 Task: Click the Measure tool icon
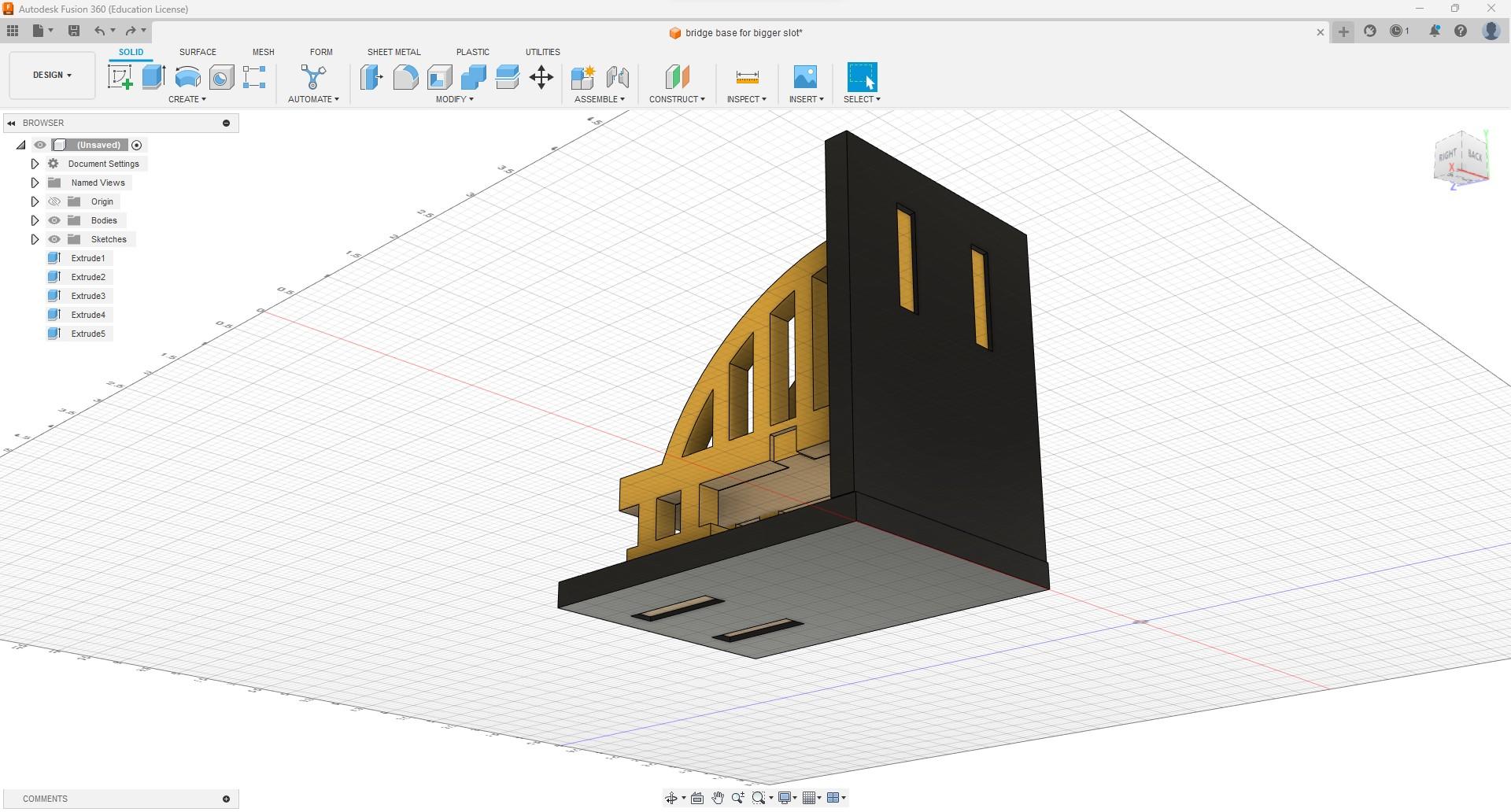747,77
